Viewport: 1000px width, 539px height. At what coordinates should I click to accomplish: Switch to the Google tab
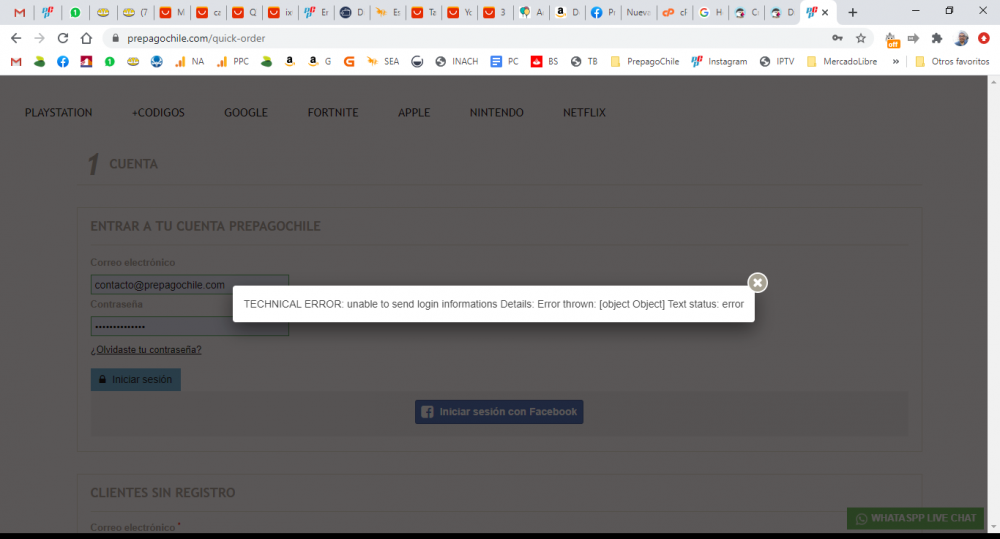[710, 12]
